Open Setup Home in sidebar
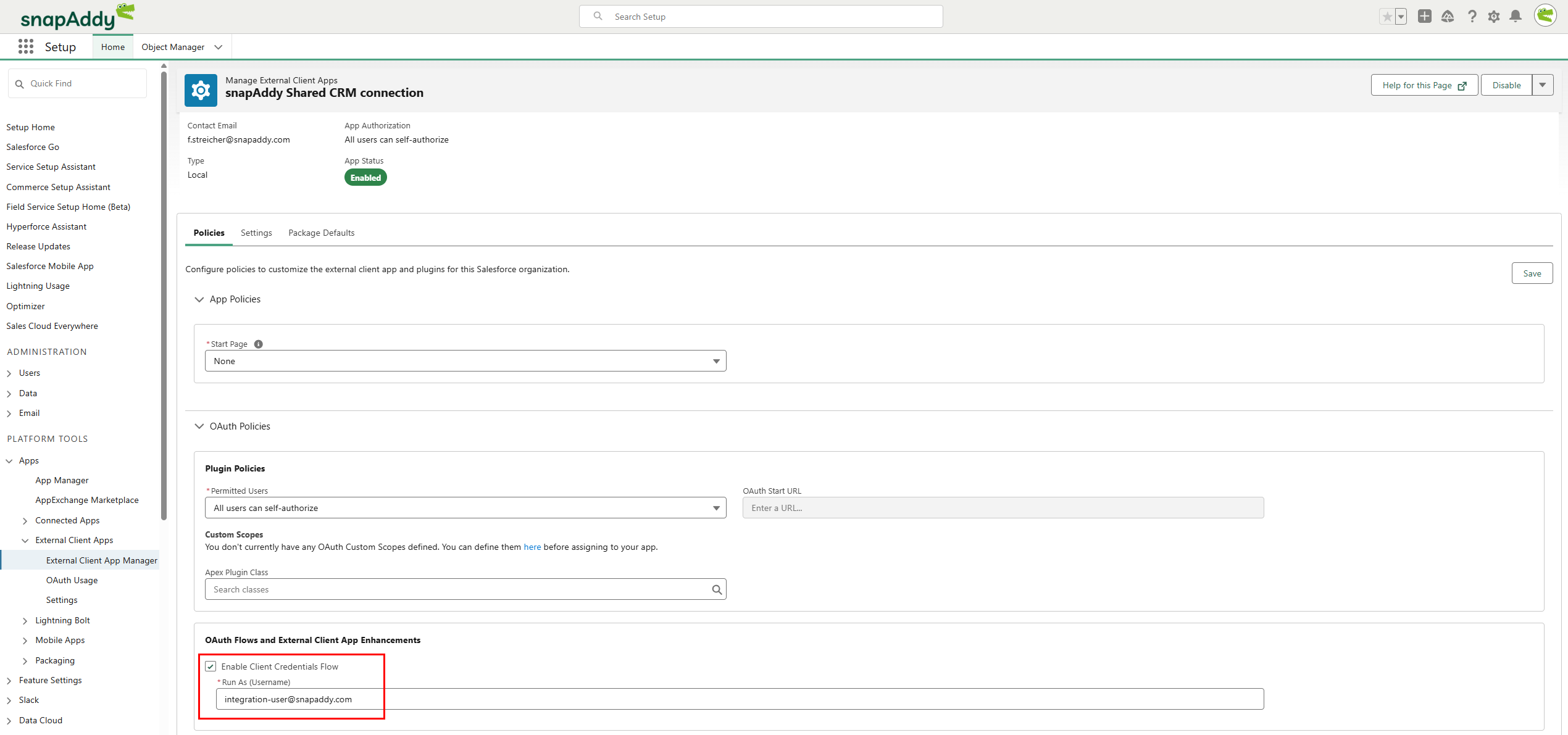The height and width of the screenshot is (735, 1568). (30, 127)
